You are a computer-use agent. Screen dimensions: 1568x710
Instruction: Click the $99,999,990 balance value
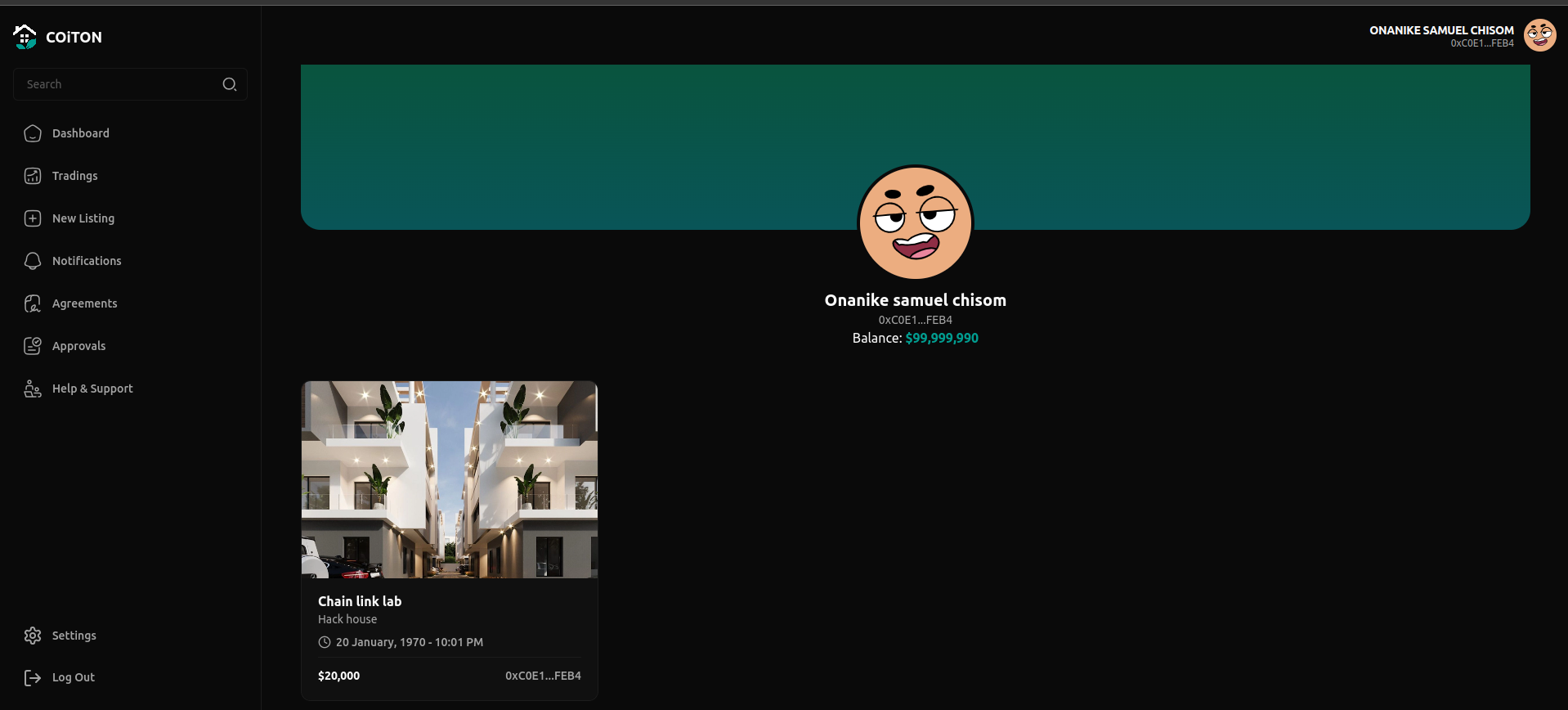(x=942, y=338)
